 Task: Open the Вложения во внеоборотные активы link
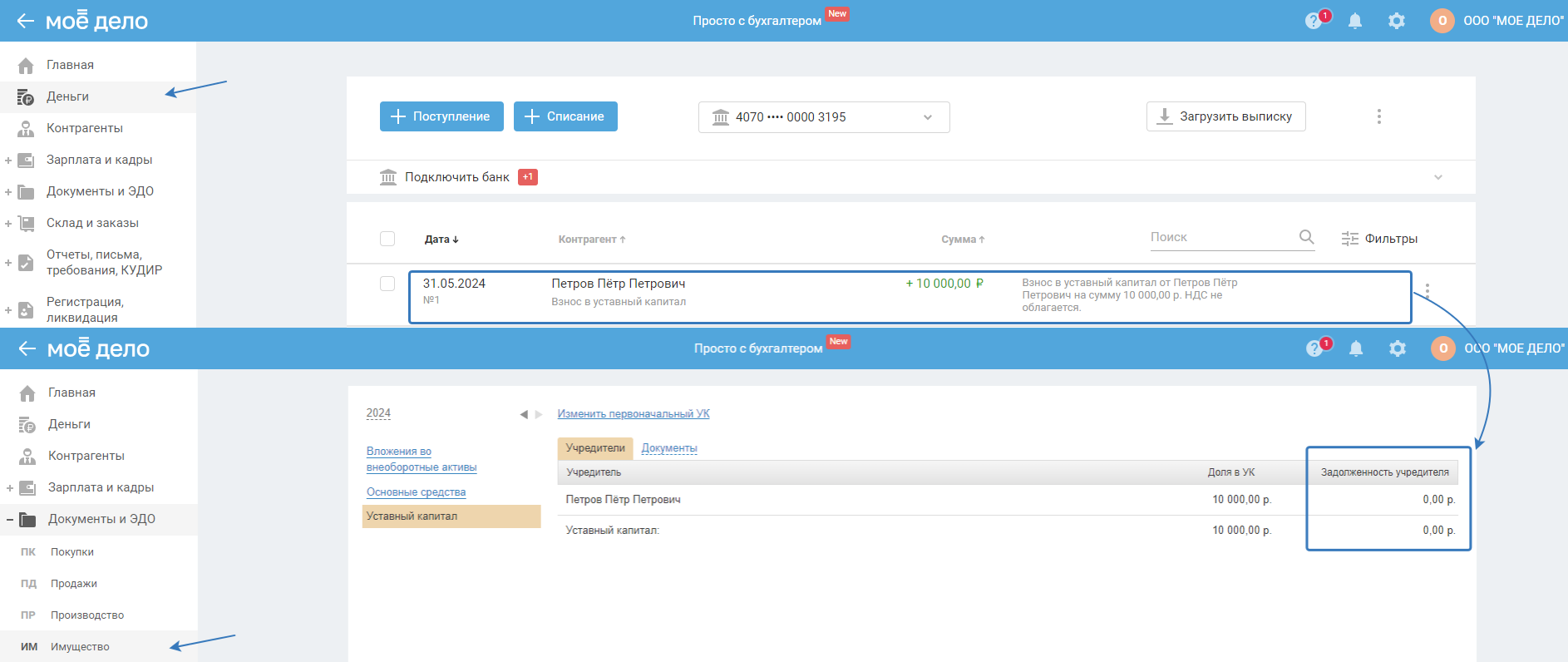click(x=422, y=459)
